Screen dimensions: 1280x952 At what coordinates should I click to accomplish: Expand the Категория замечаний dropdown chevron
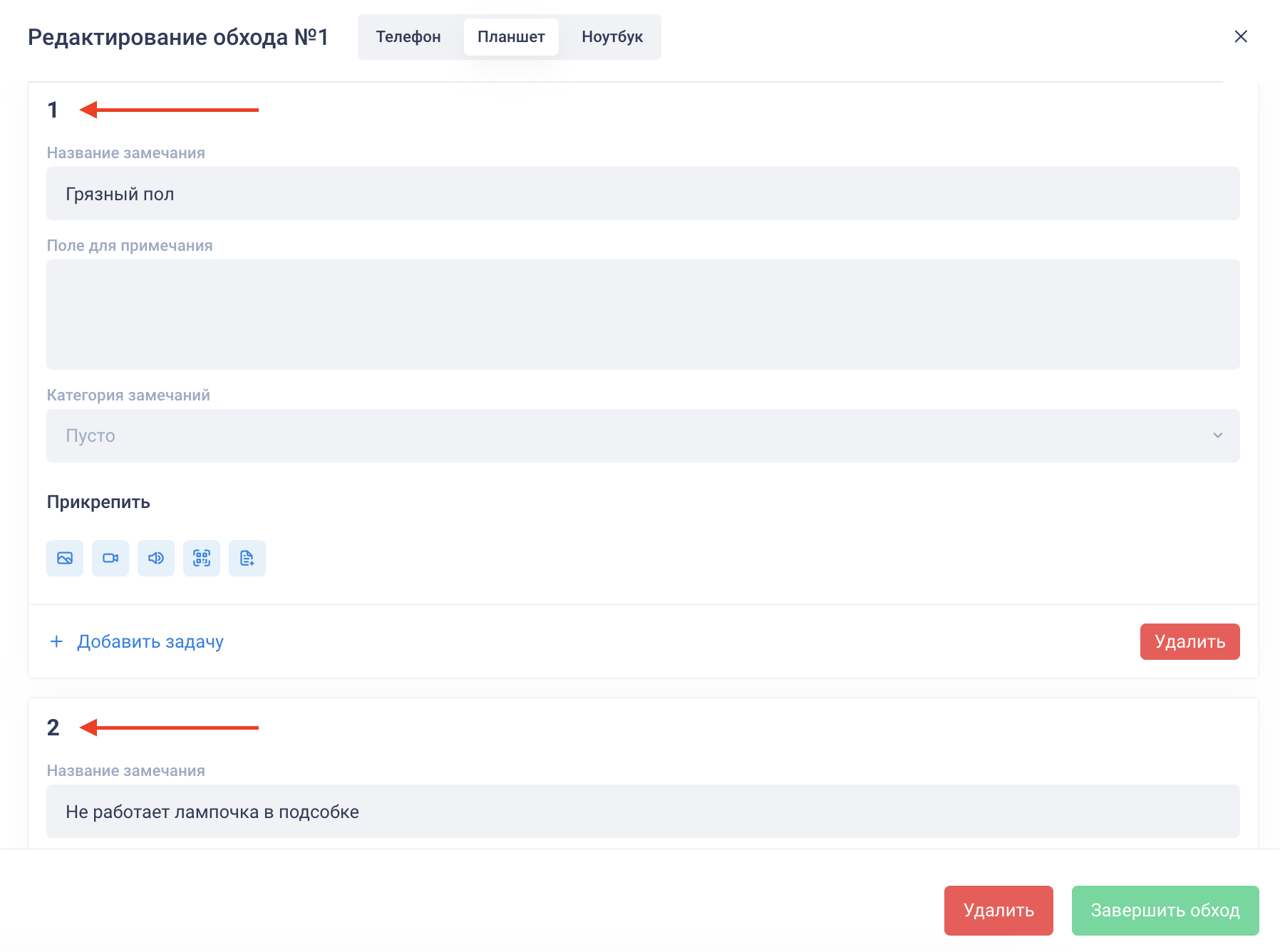[x=1217, y=435]
